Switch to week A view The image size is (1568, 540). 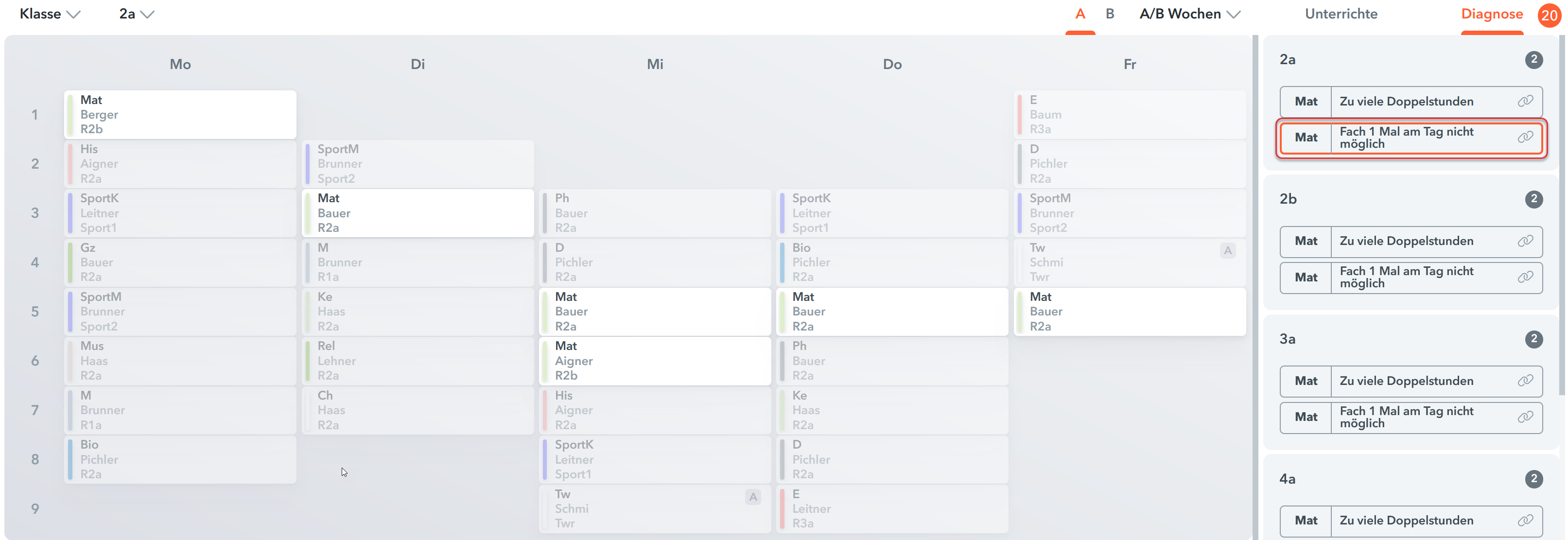click(x=1080, y=14)
